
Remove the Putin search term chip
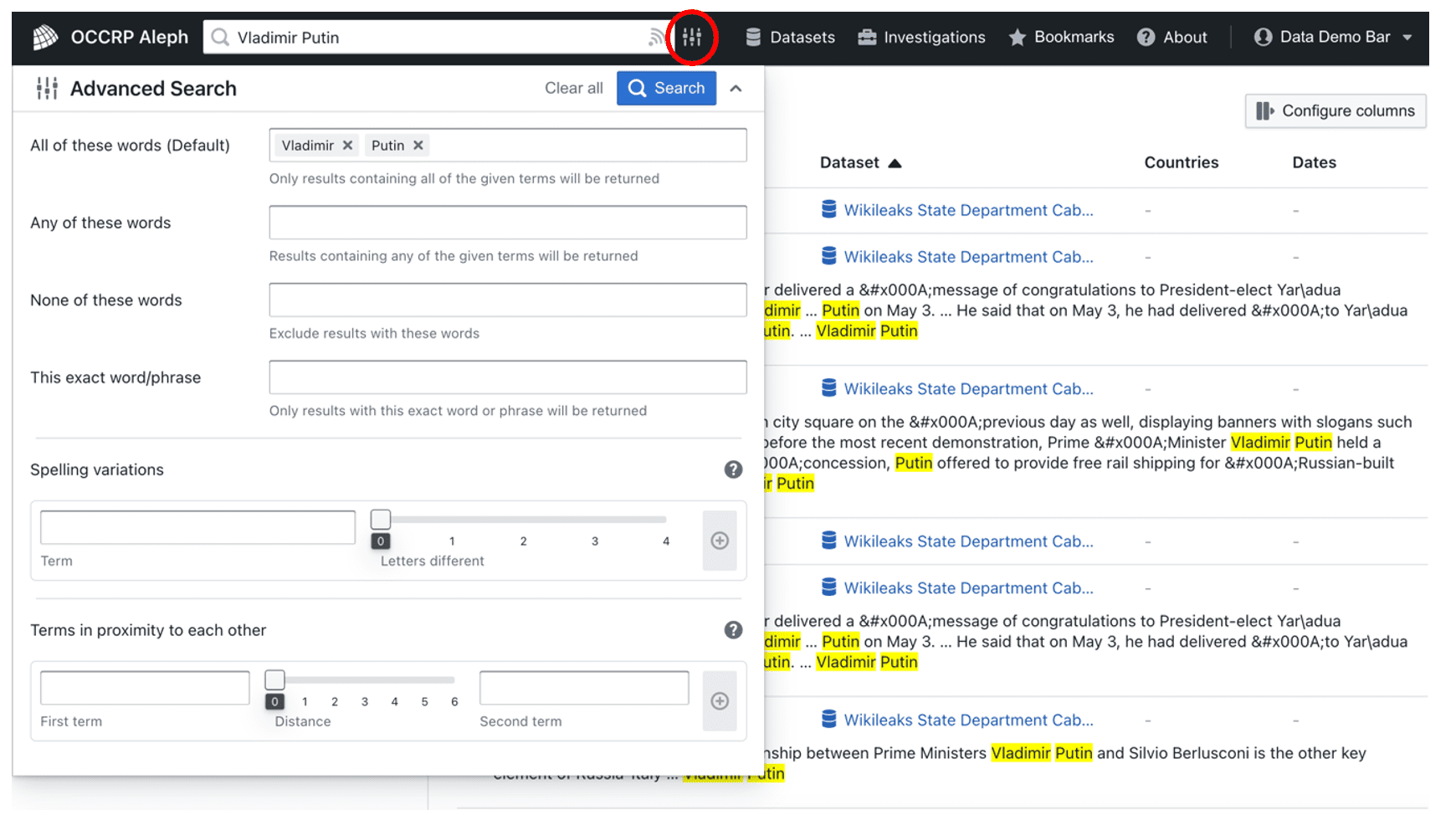pos(418,145)
